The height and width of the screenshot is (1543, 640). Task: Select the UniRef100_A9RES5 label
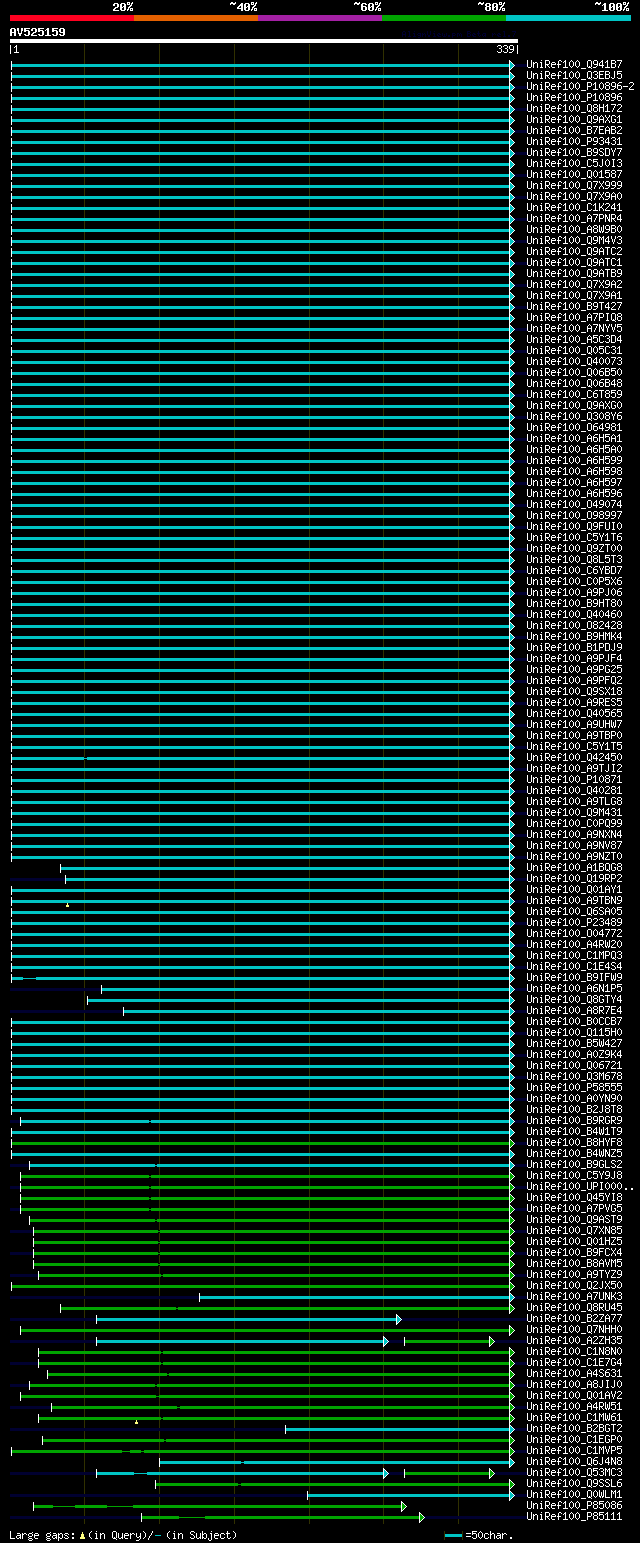click(x=573, y=702)
